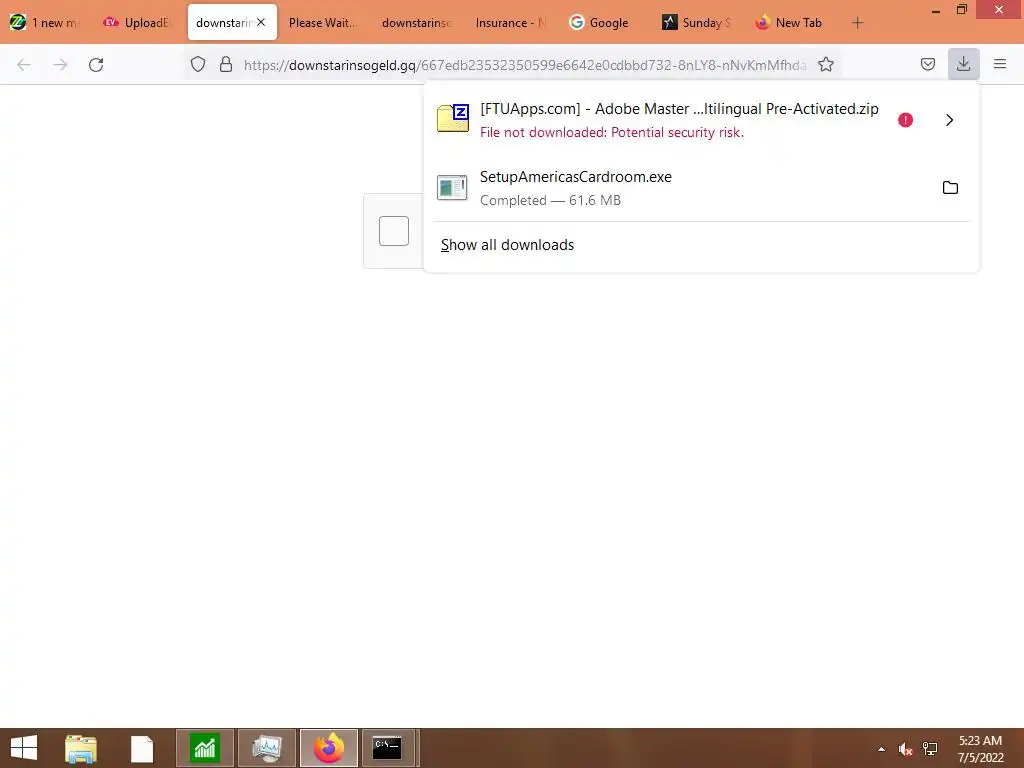The image size is (1024, 768).
Task: Open the blank document taskbar icon
Action: click(142, 748)
